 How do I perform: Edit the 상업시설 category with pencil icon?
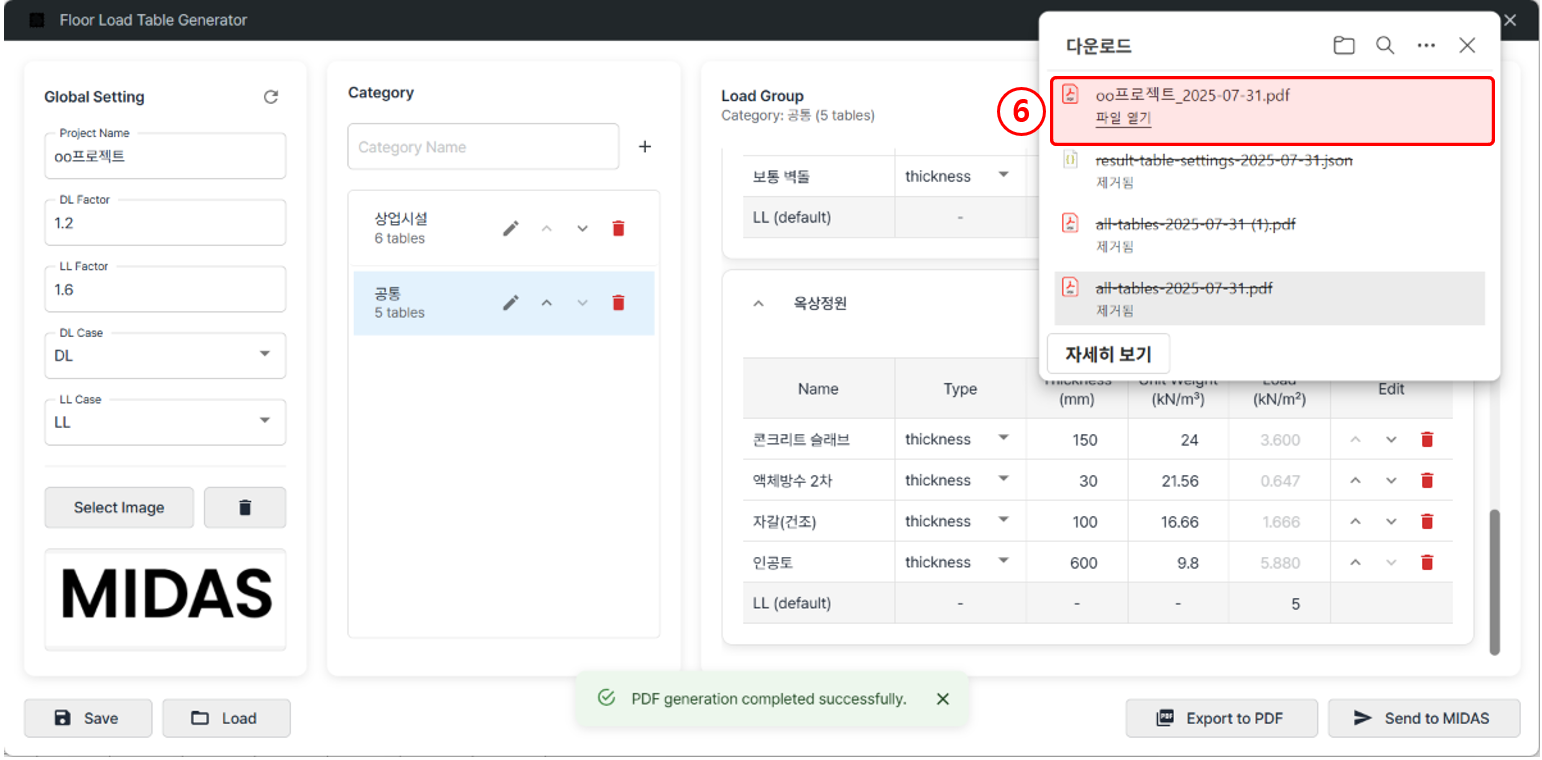tap(511, 228)
